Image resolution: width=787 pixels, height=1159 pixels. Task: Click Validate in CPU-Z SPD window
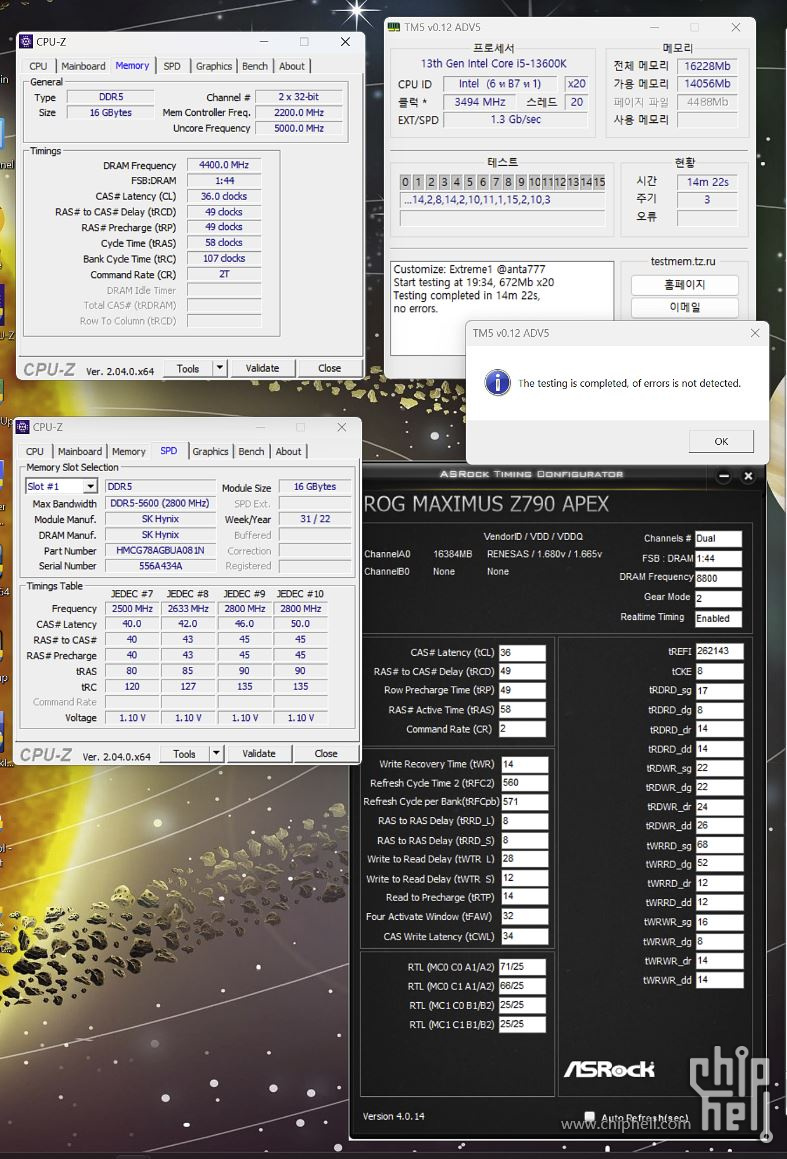[259, 754]
